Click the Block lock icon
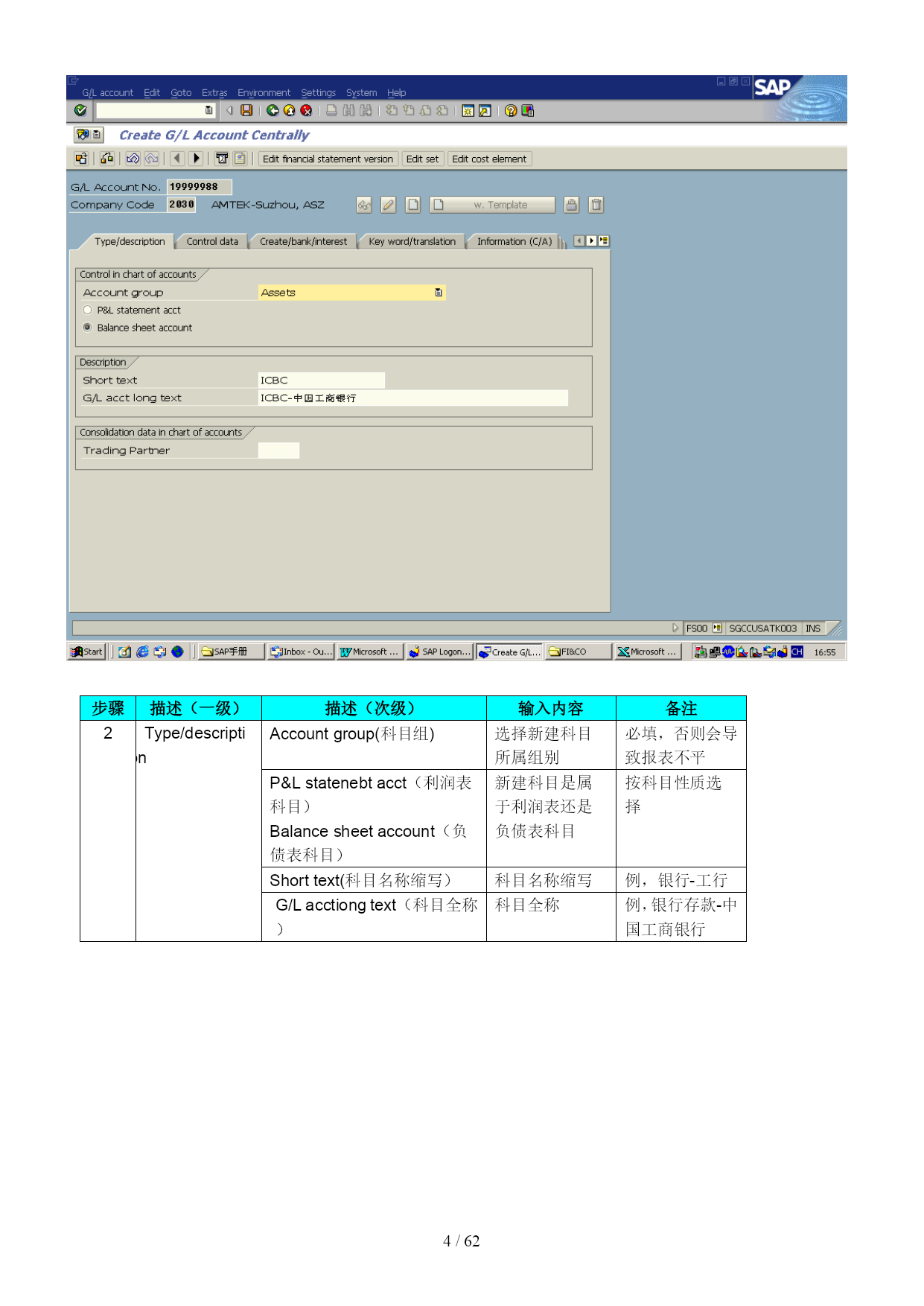Screen dimensions: 924x1306 click(x=571, y=205)
